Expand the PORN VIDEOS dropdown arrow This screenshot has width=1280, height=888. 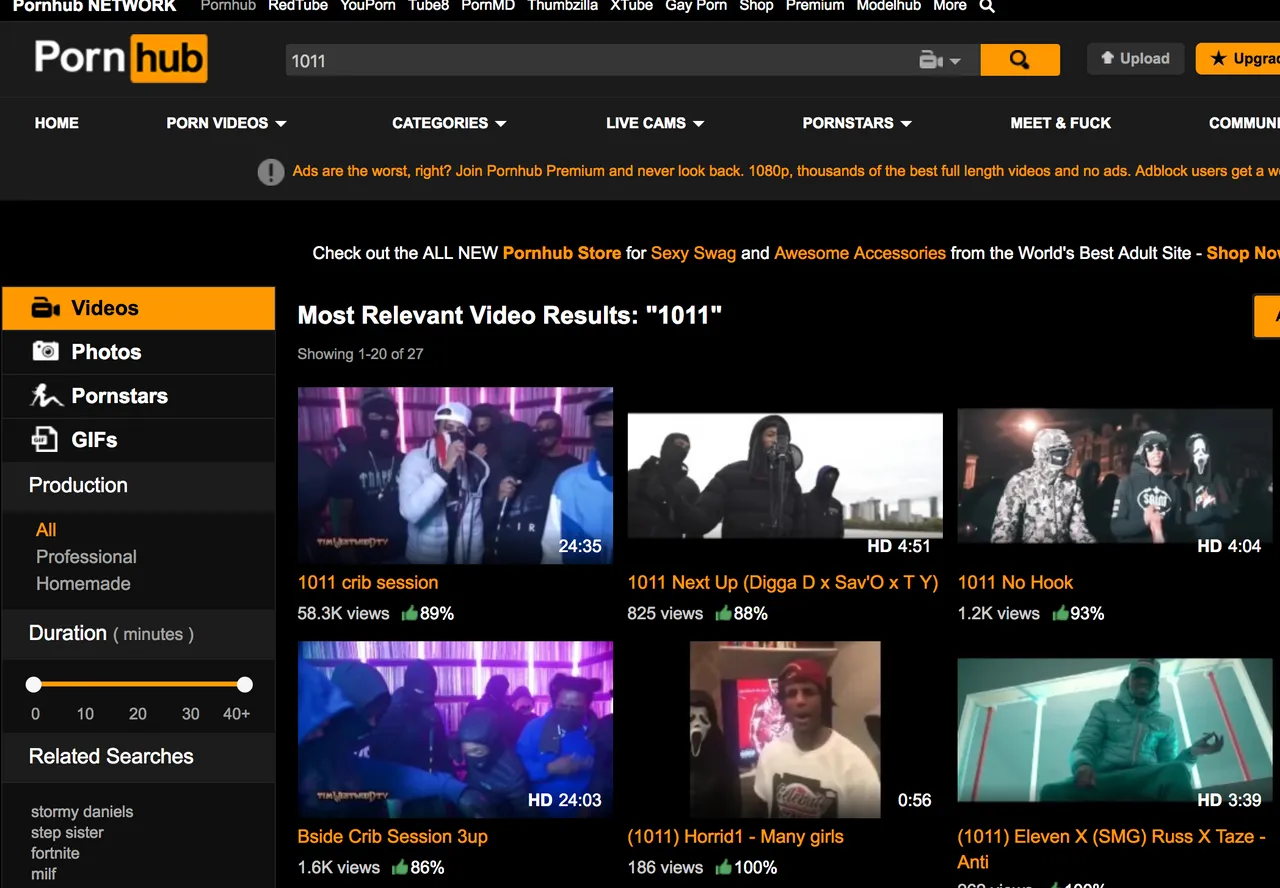(281, 124)
